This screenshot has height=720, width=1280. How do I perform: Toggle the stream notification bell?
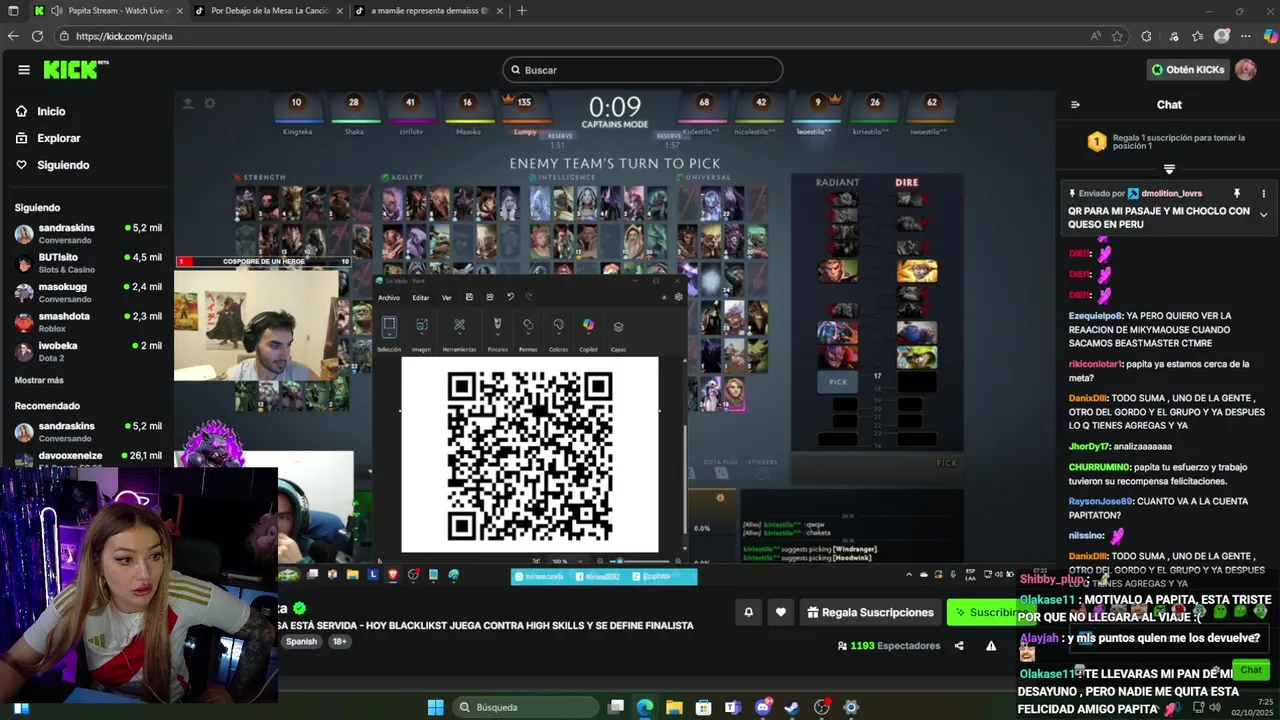pos(748,612)
